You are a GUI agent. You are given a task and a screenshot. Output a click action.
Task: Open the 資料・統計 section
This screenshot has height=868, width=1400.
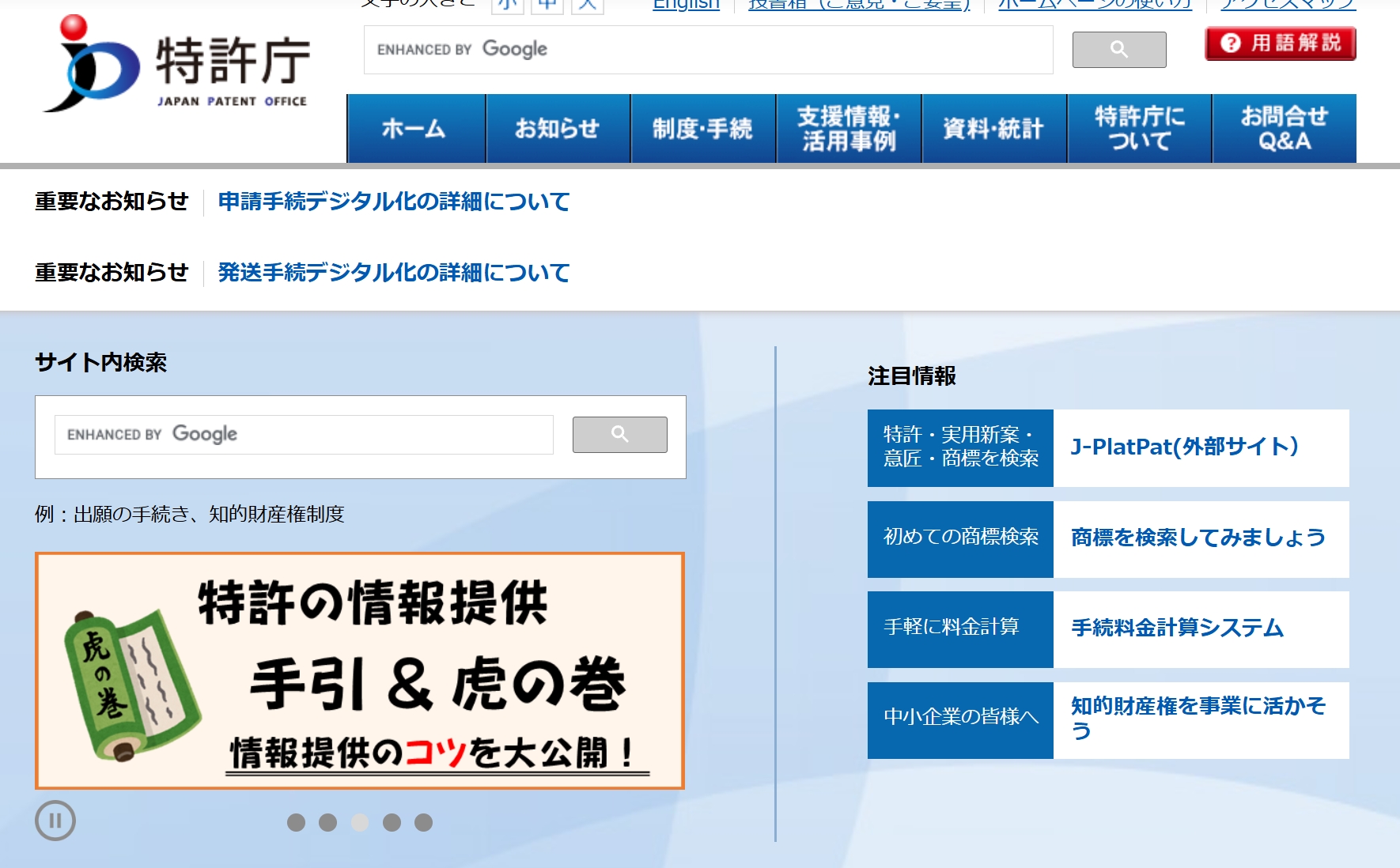click(x=993, y=128)
